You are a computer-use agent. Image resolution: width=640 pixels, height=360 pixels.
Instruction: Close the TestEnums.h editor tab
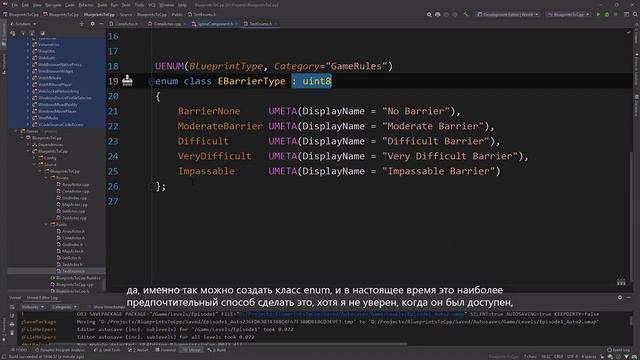276,24
